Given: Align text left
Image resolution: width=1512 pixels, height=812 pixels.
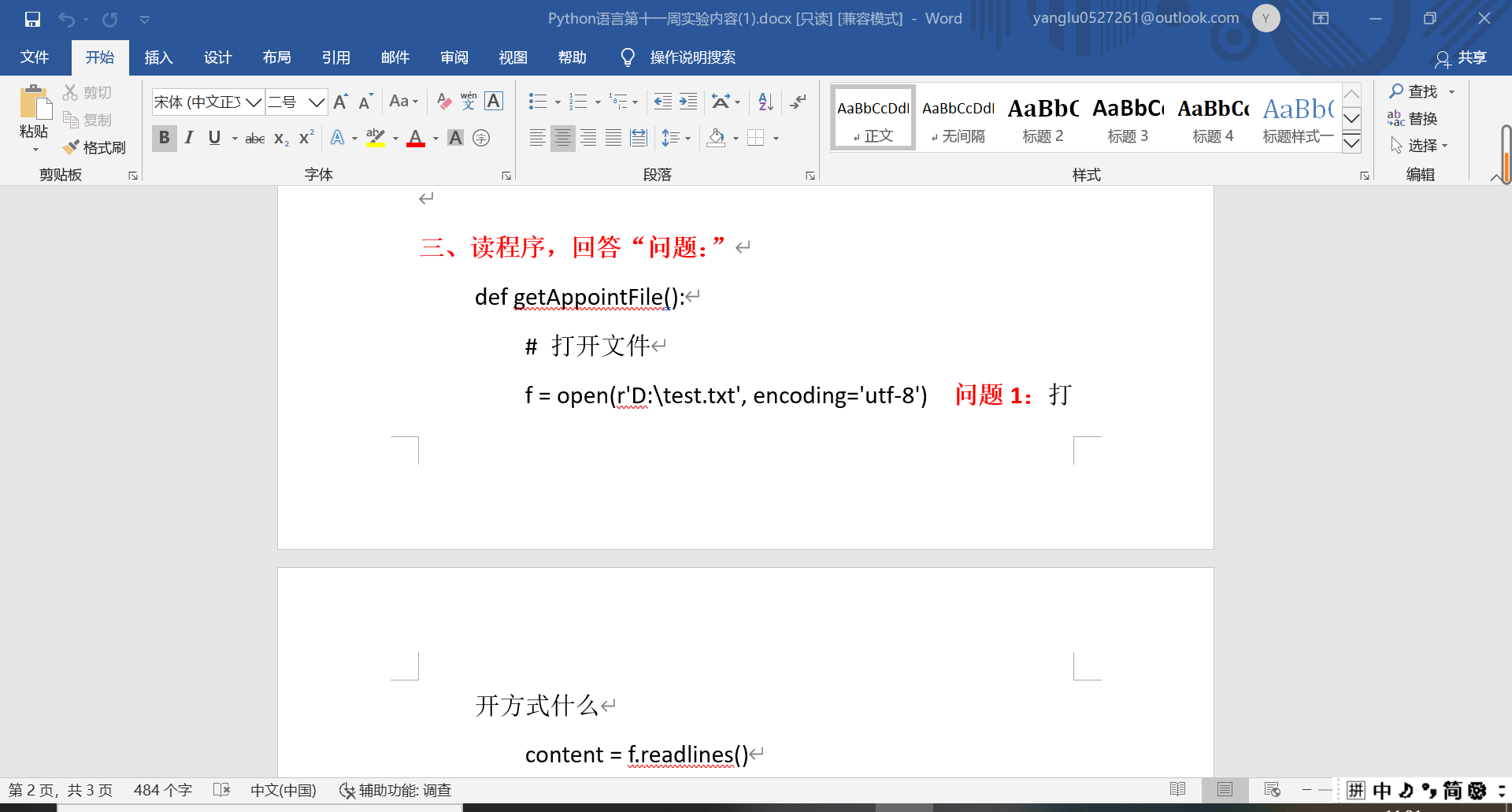Looking at the screenshot, I should point(537,138).
